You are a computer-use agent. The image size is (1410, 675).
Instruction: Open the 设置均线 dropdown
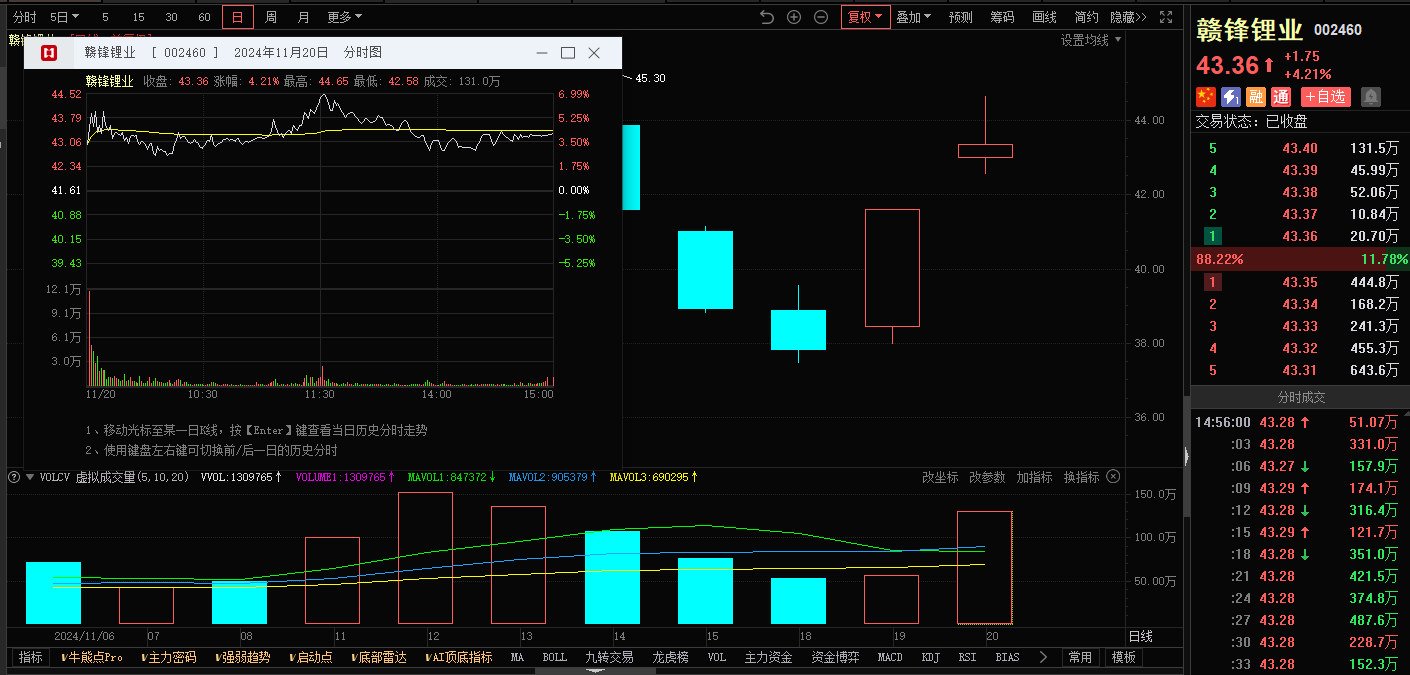pyautogui.click(x=1091, y=40)
